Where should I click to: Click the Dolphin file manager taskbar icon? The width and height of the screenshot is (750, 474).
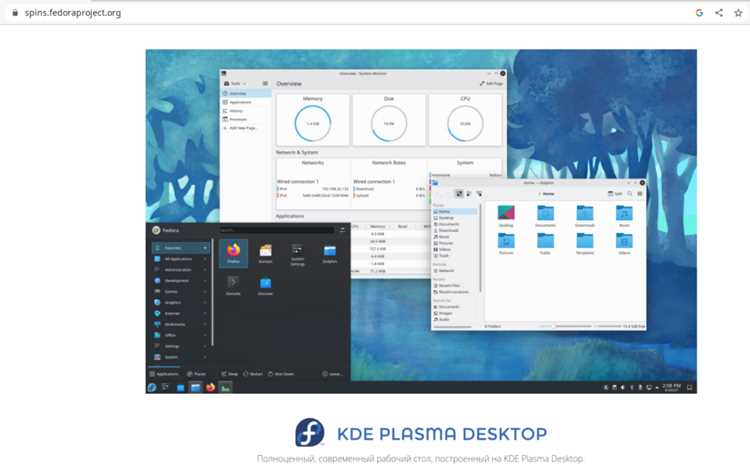196,387
